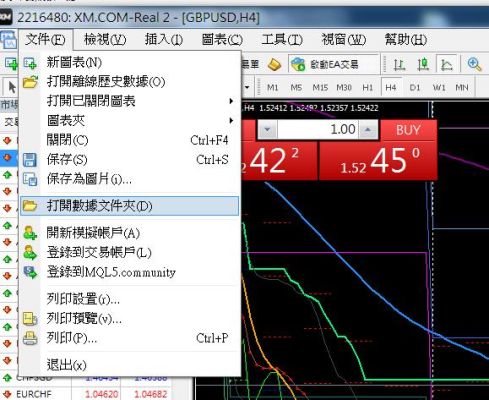Open the 幫助(H) menu

click(406, 40)
